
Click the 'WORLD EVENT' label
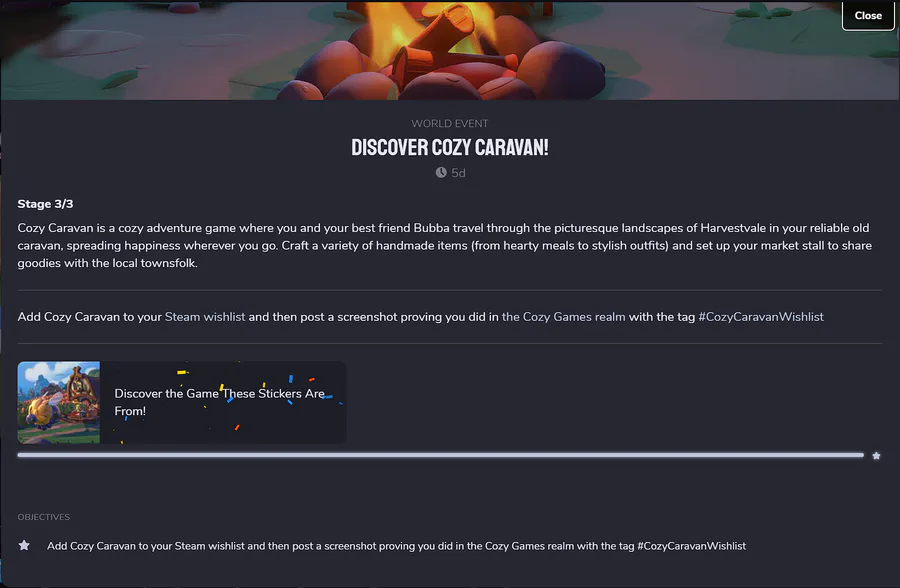449,123
